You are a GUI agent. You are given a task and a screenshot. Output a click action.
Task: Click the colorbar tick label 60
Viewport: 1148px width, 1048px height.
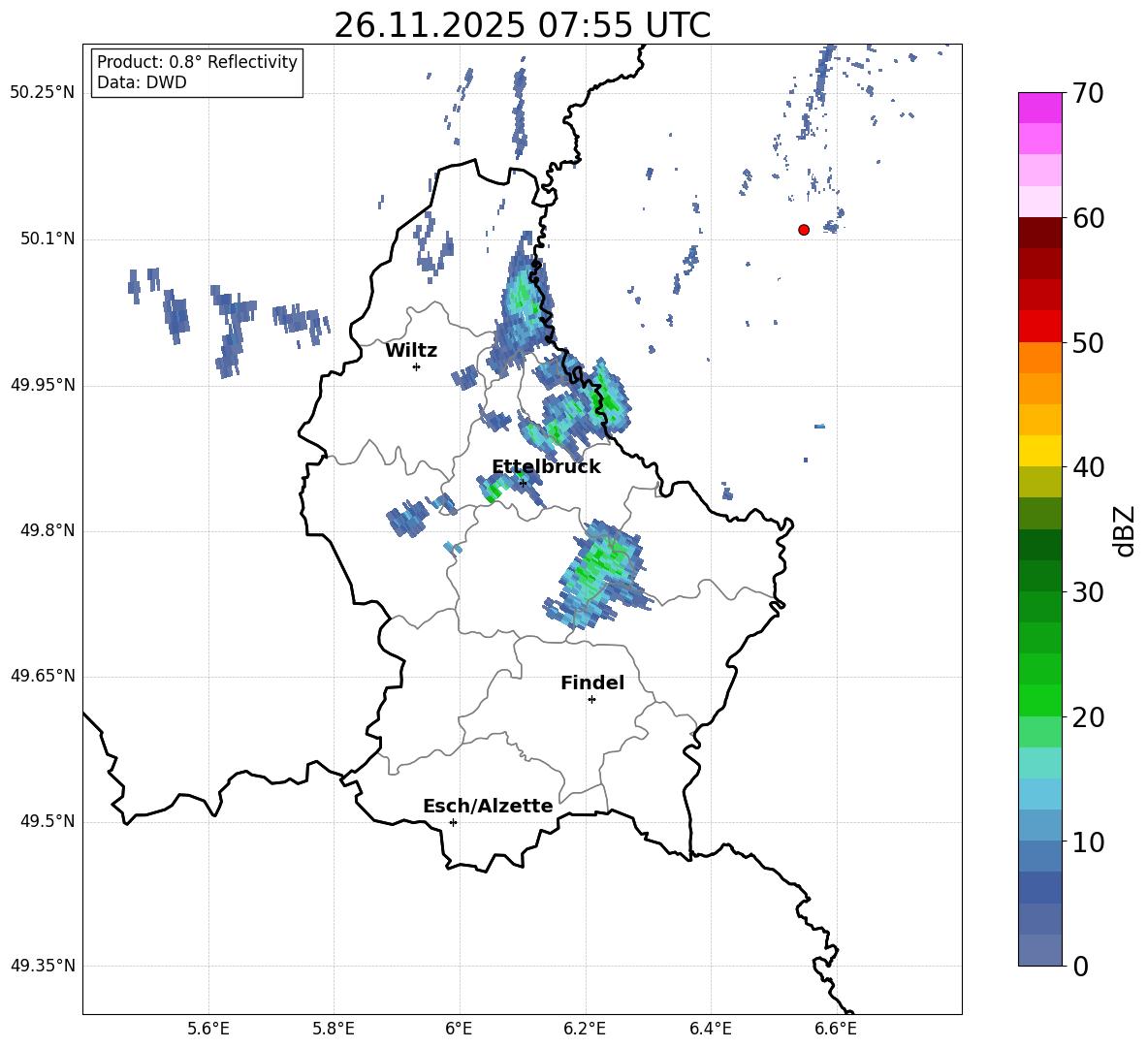1088,218
